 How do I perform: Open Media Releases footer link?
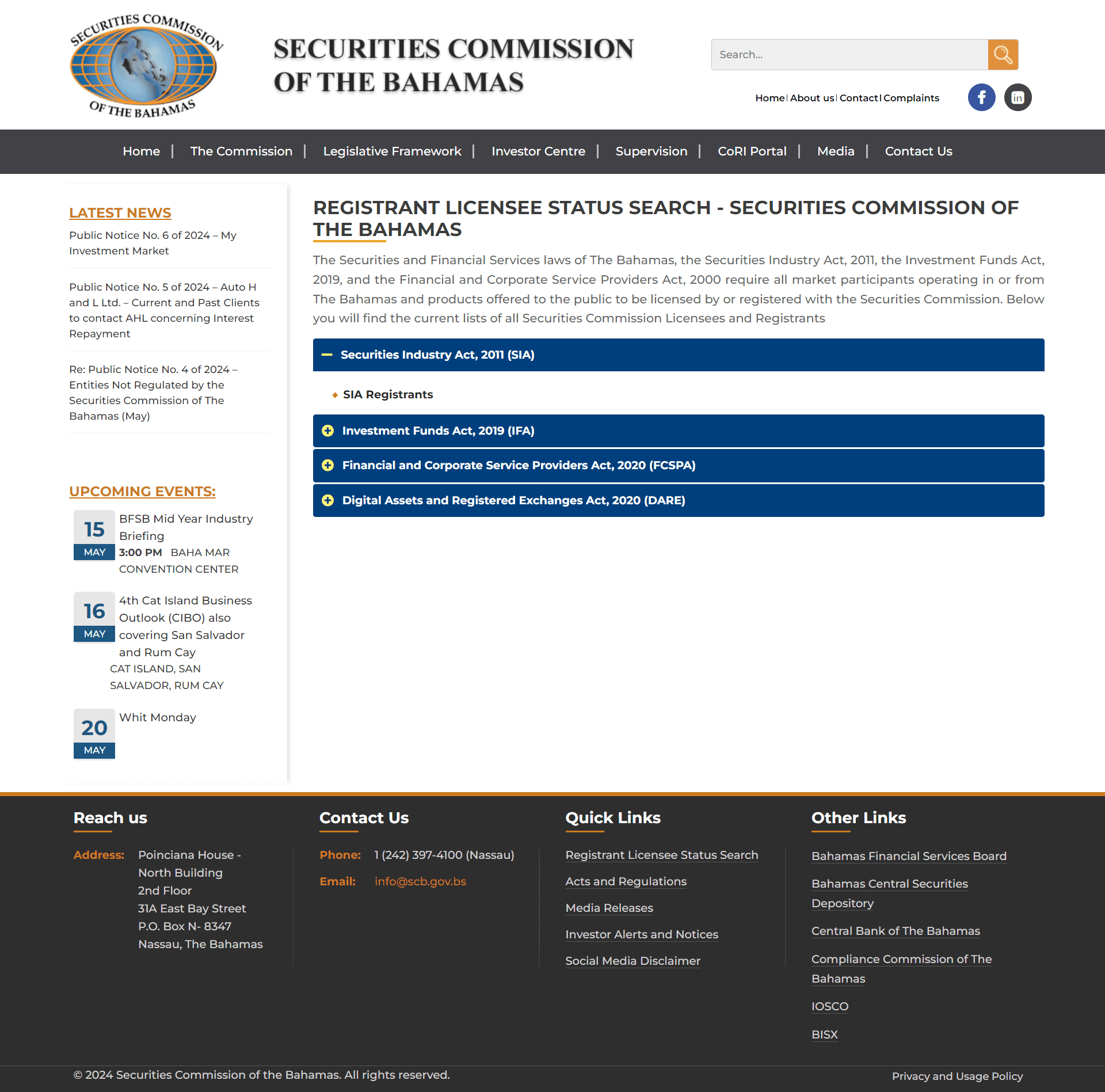(609, 908)
